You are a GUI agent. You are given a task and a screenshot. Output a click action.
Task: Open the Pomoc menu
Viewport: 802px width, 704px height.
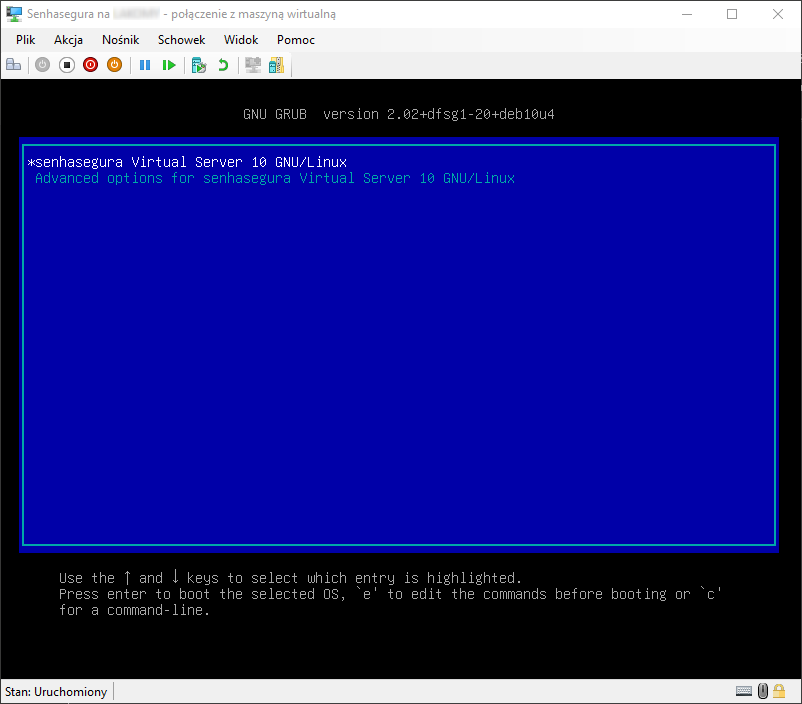pyautogui.click(x=296, y=40)
